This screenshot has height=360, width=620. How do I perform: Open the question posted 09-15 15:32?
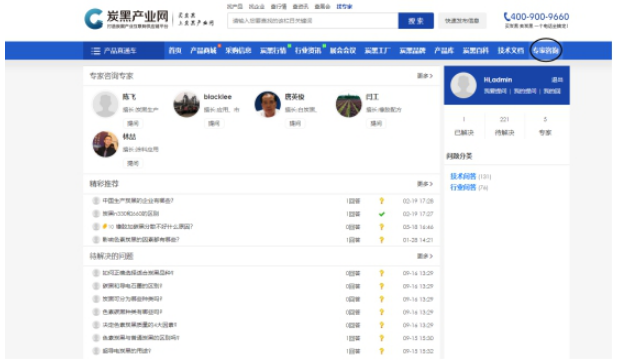tap(127, 351)
